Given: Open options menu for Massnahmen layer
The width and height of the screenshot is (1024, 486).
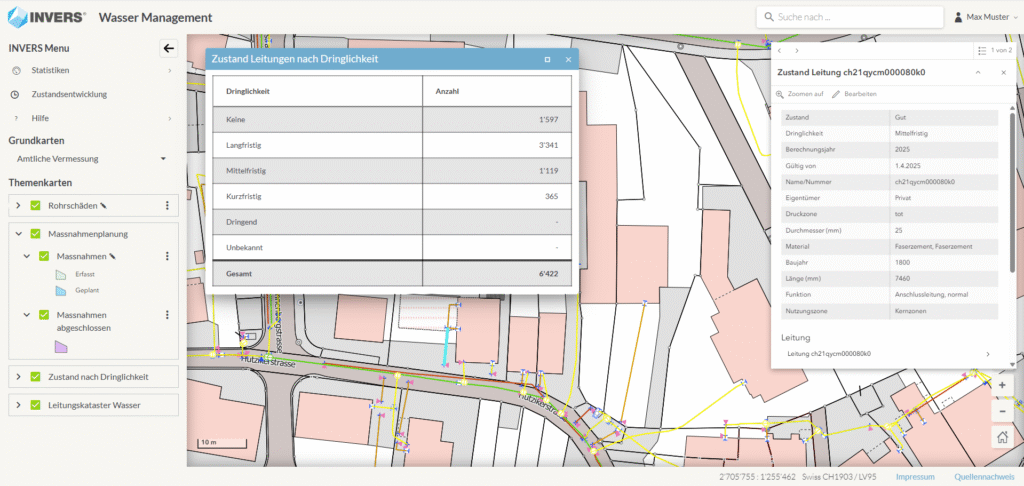Looking at the screenshot, I should [167, 257].
